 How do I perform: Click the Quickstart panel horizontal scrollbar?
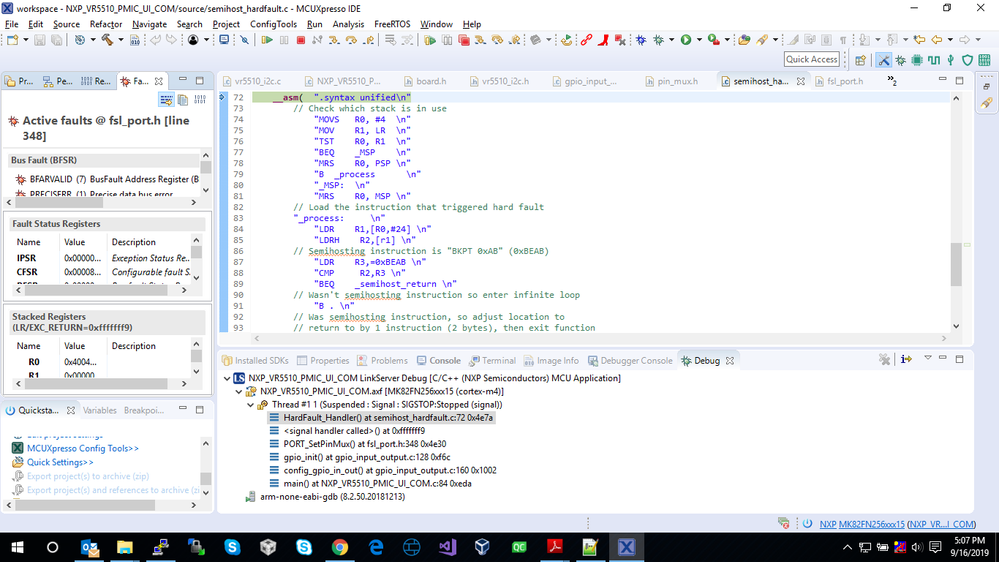(x=85, y=505)
